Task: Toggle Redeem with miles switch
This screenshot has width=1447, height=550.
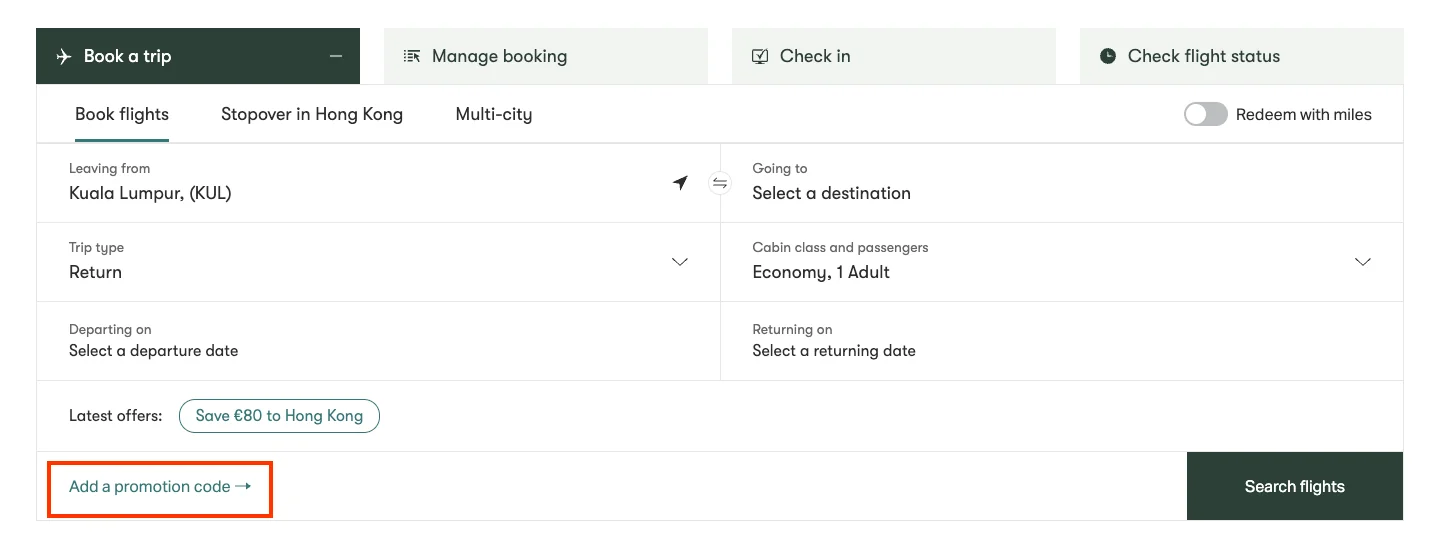Action: point(1205,114)
